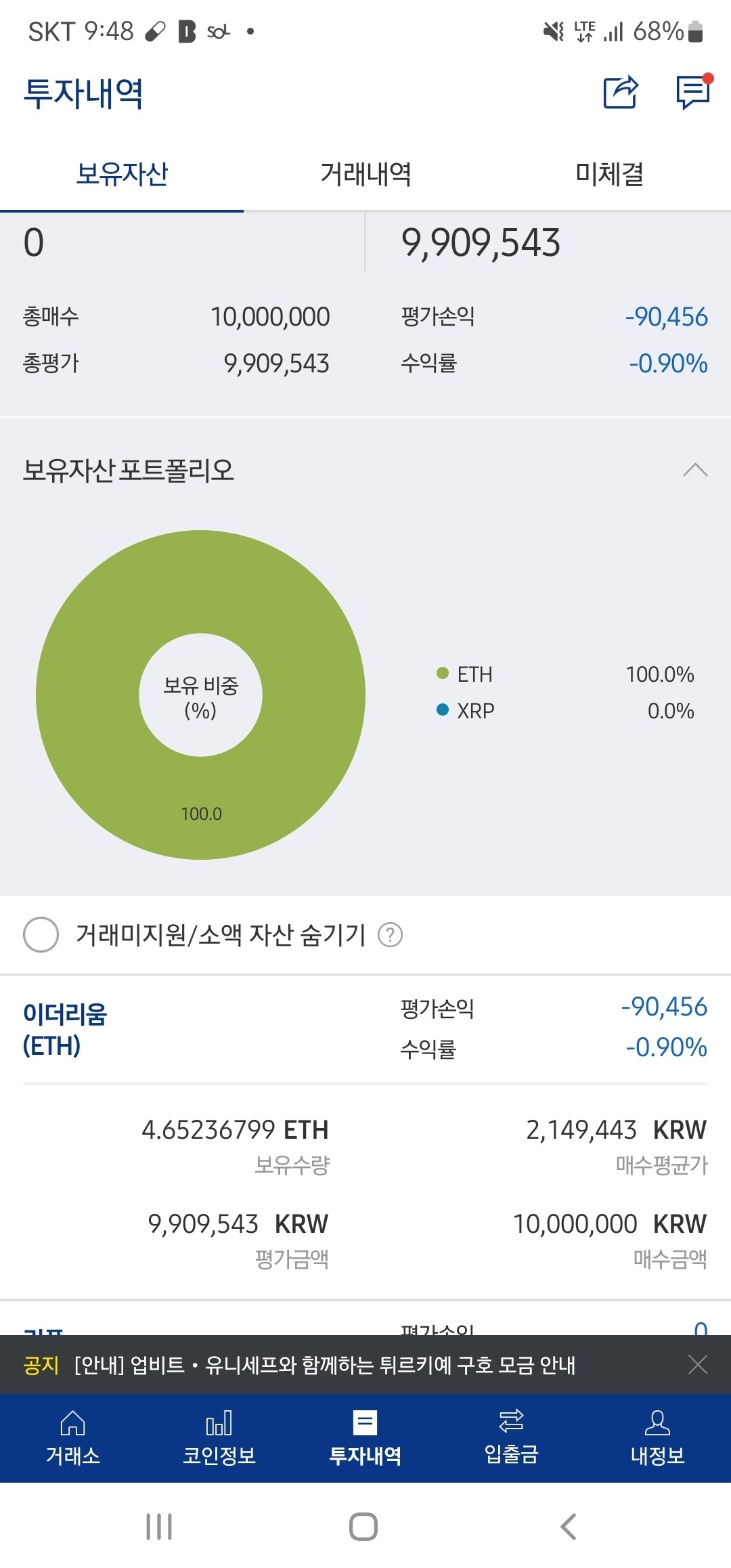Toggle the ETH legend indicator dot
Screen dimensions: 731x1568
(x=443, y=674)
